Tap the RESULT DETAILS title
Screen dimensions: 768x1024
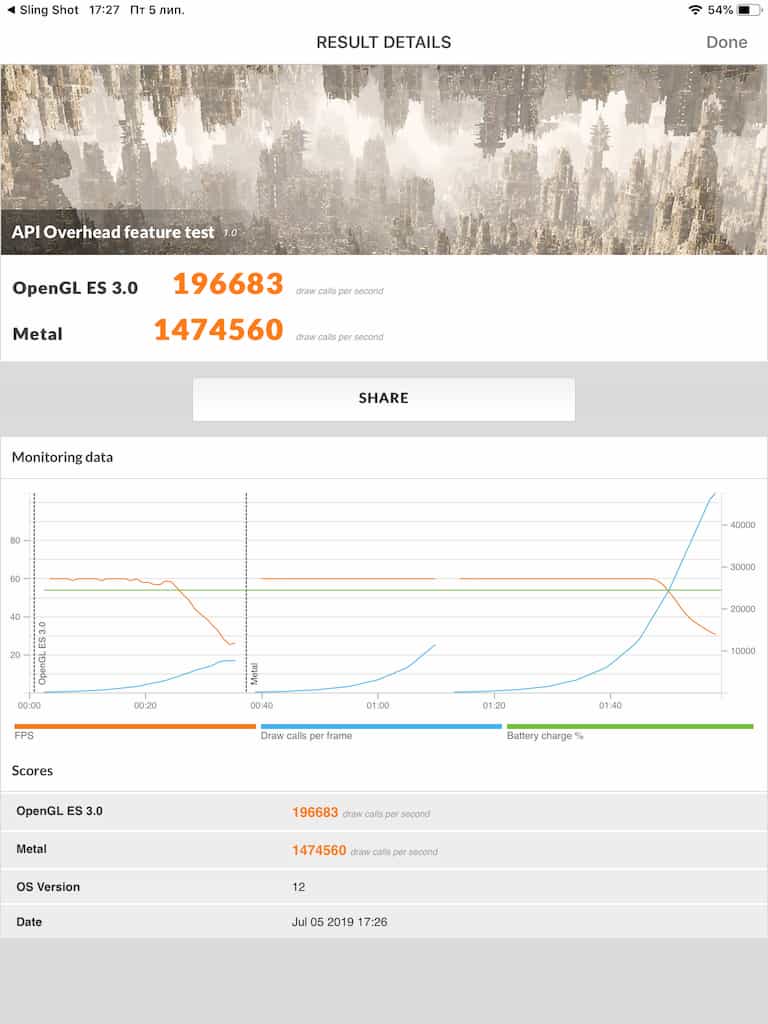point(383,42)
